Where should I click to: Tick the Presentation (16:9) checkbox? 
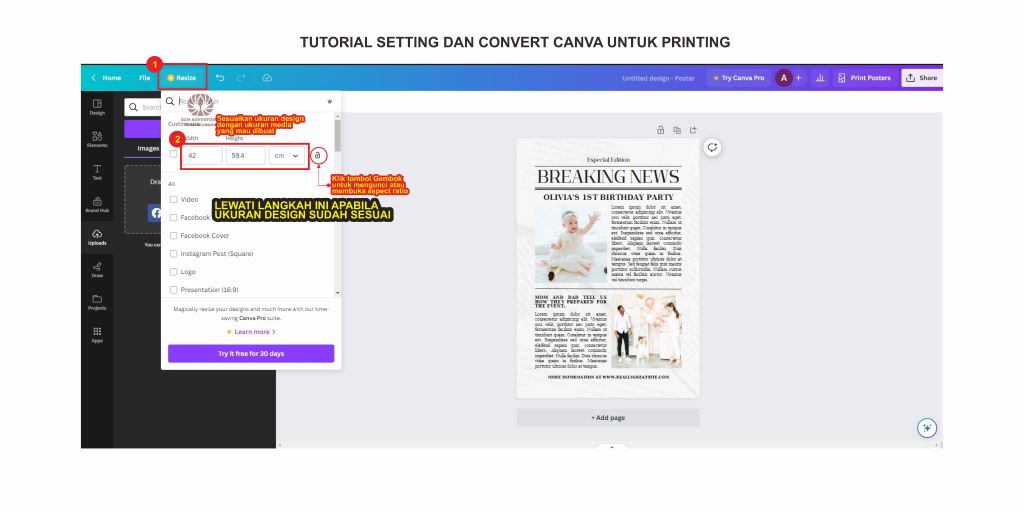[x=173, y=289]
